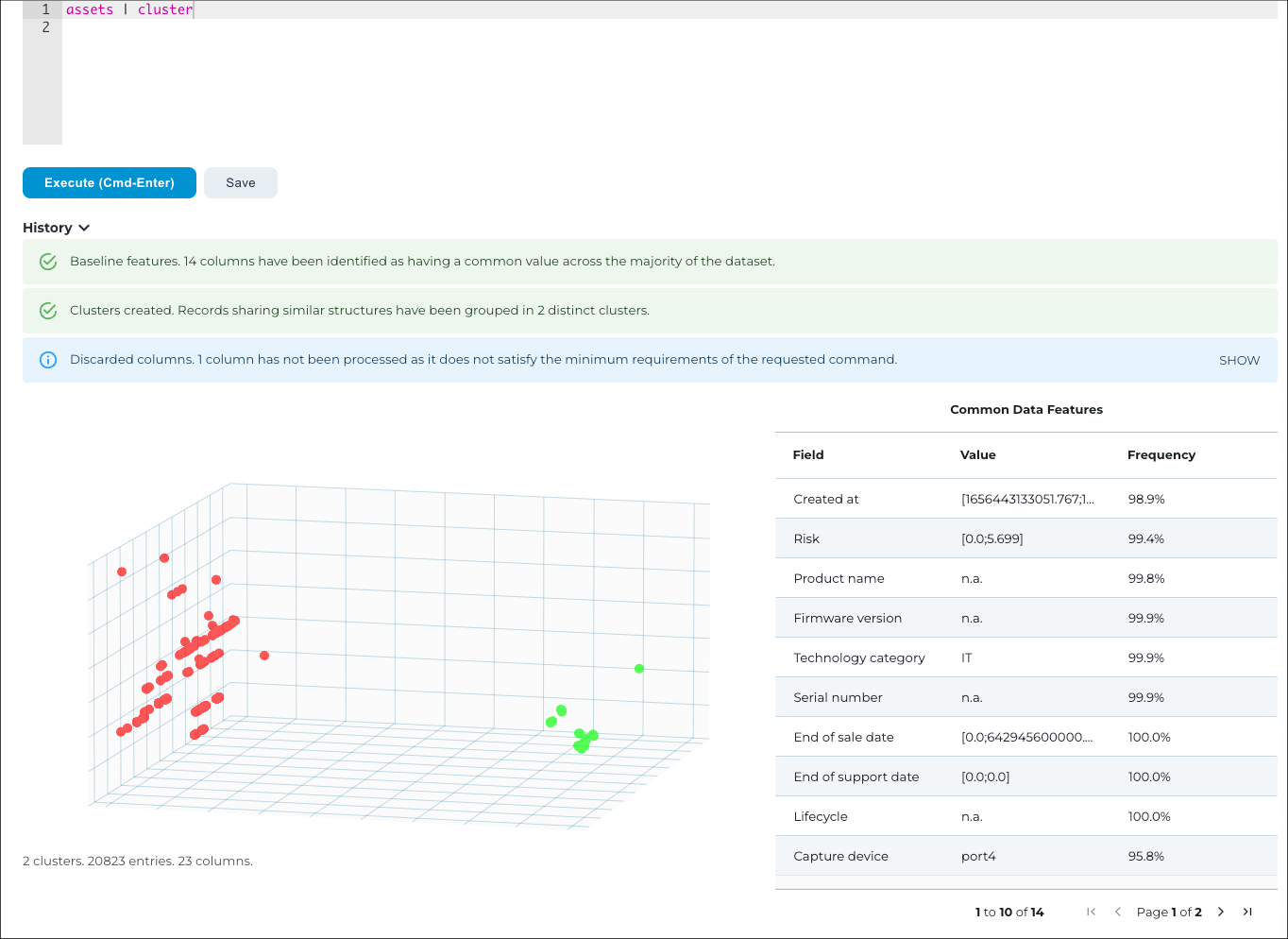Click the 1 to 10 of 14 range text
The image size is (1288, 939).
click(1009, 913)
